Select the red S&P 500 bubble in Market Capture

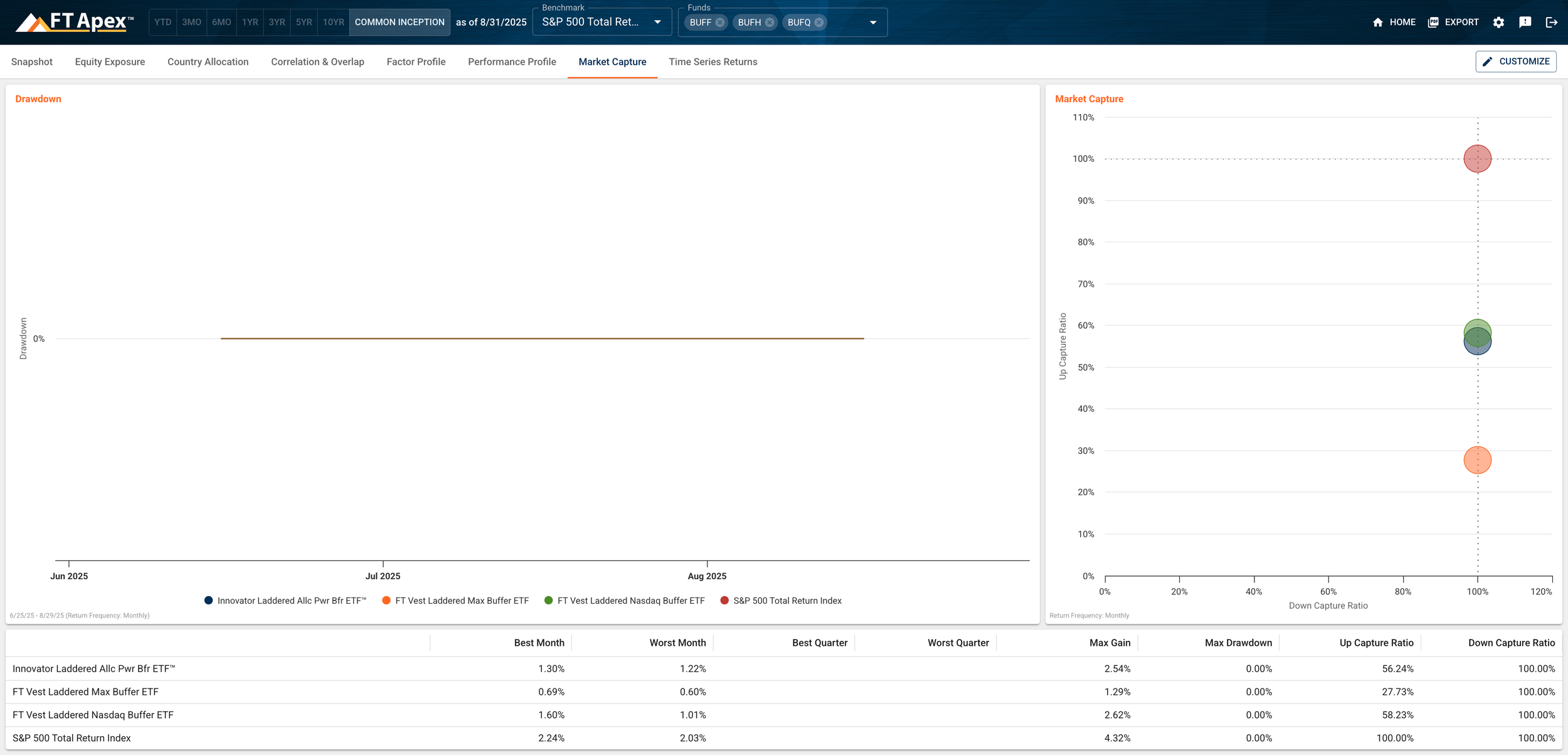[1477, 158]
